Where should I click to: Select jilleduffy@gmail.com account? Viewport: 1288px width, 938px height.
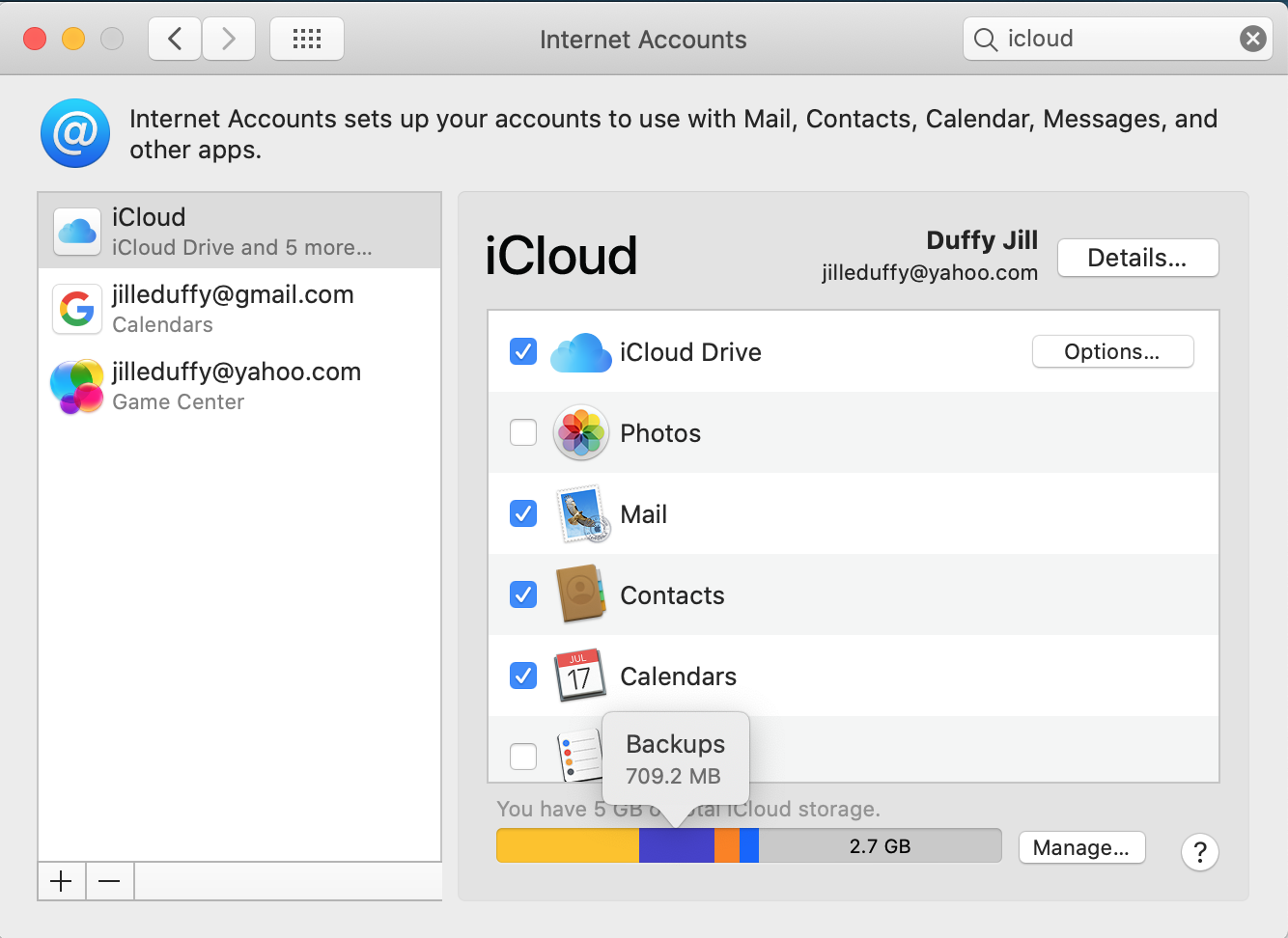(239, 308)
